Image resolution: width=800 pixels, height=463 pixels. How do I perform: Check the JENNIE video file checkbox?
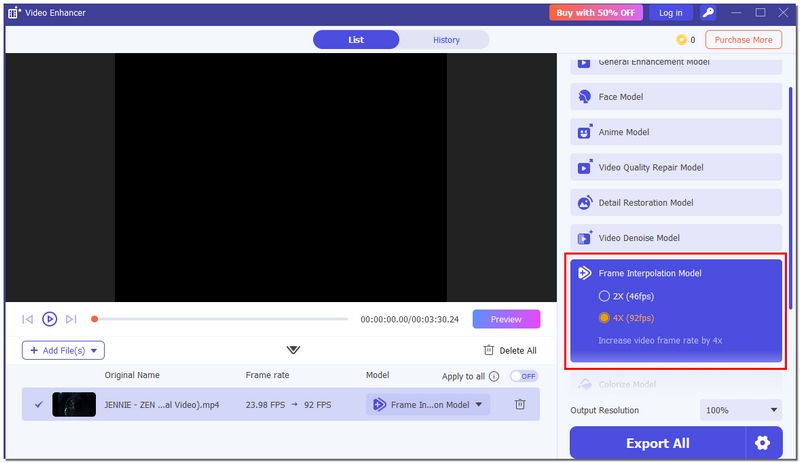39,404
